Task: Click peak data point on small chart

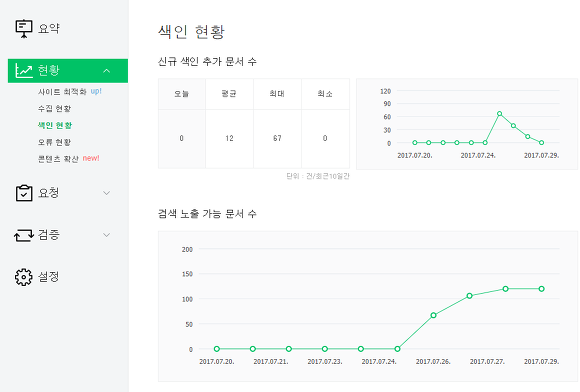Action: [499, 114]
